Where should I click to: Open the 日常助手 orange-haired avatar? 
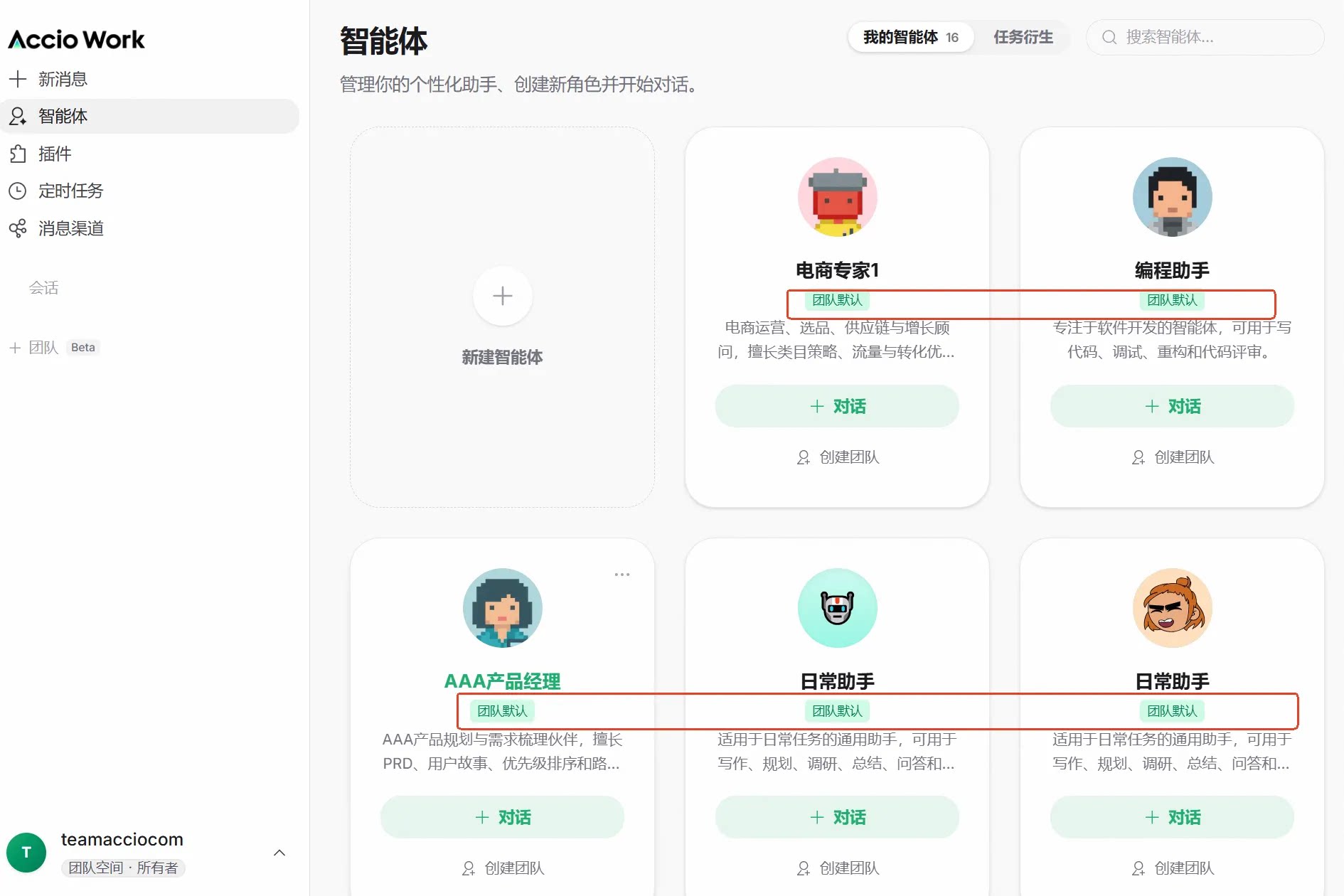coord(1173,608)
